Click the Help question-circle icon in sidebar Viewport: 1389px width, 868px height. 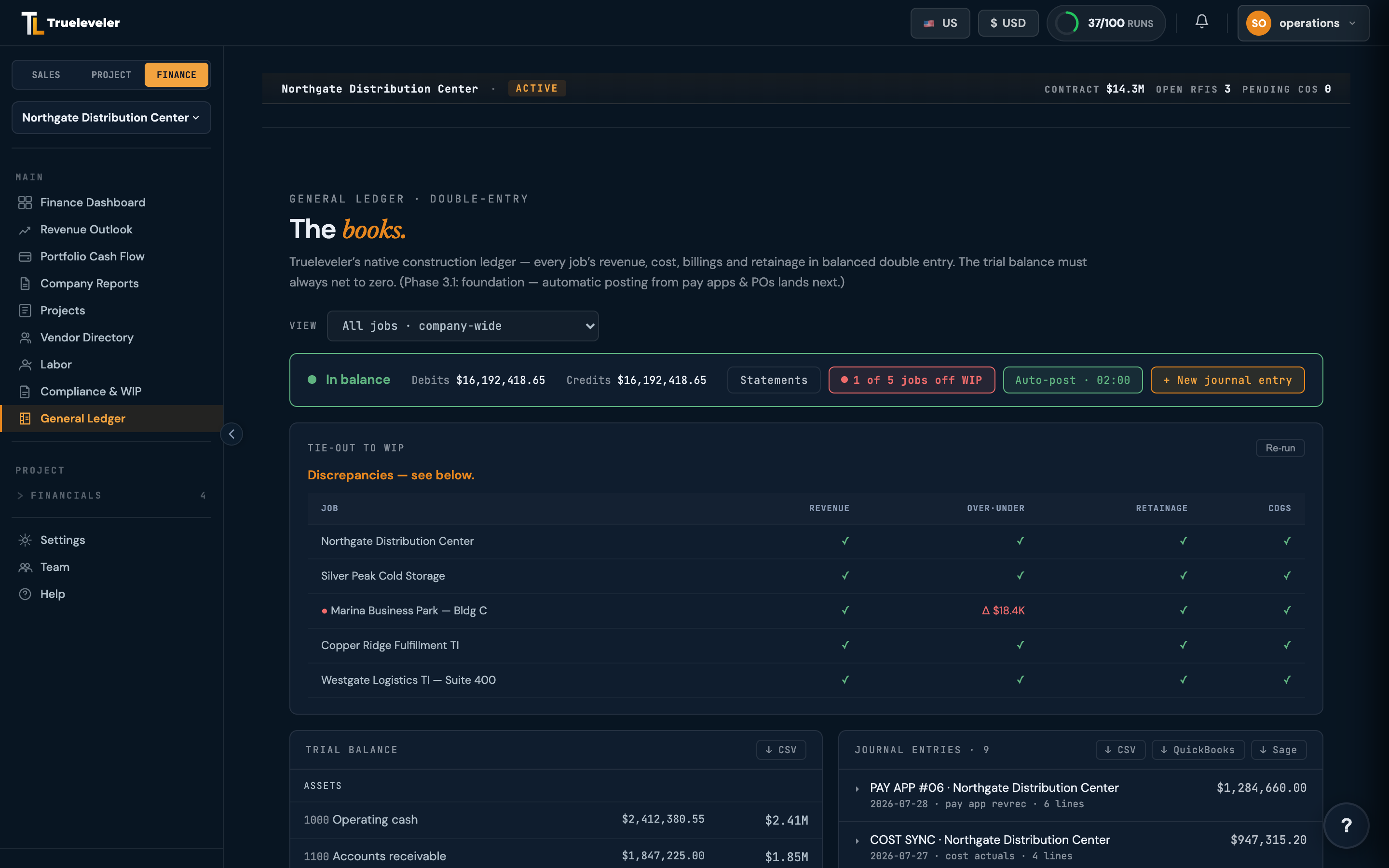(25, 594)
